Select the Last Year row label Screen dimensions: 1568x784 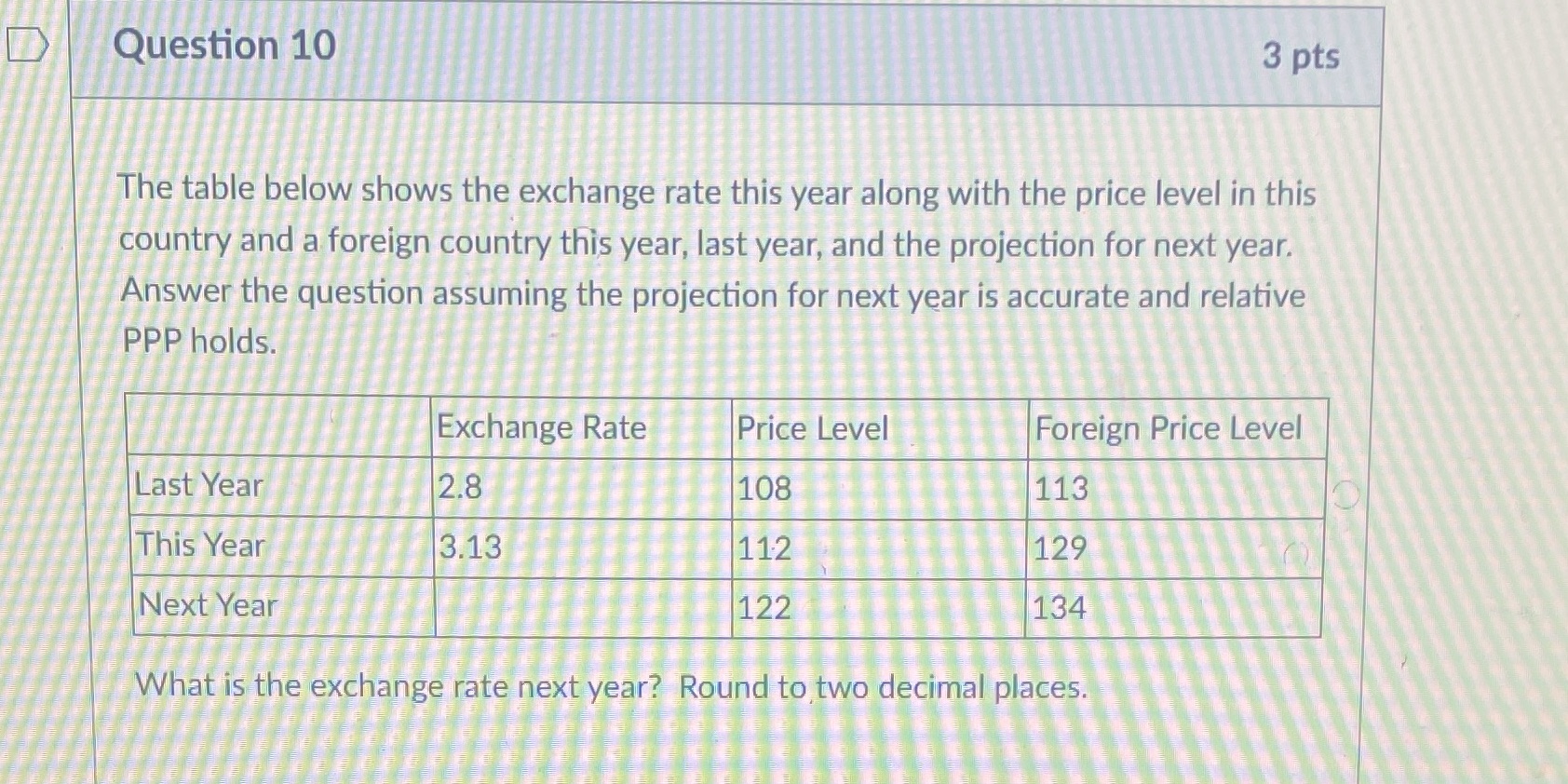tap(197, 486)
